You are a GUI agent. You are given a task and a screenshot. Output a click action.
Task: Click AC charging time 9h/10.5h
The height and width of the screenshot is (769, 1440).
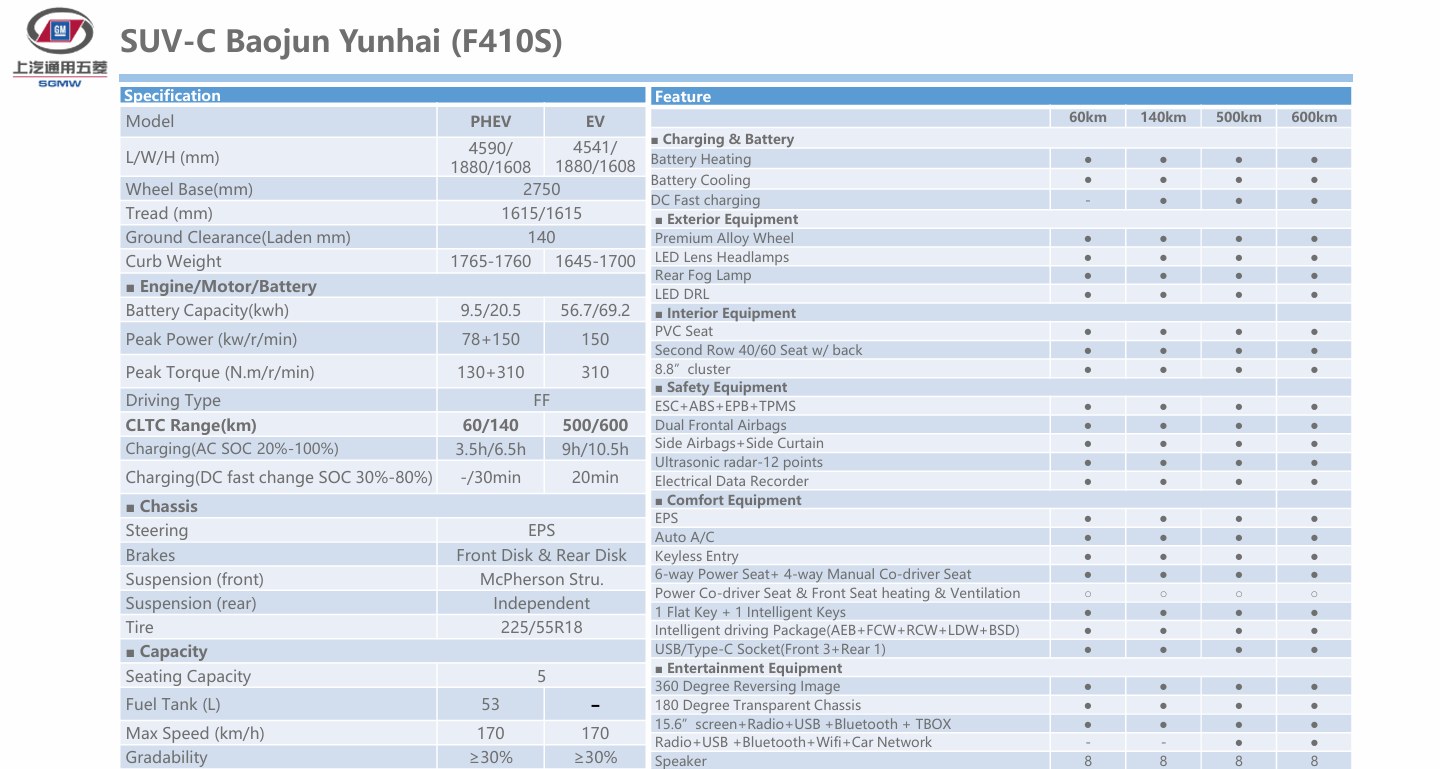click(595, 449)
